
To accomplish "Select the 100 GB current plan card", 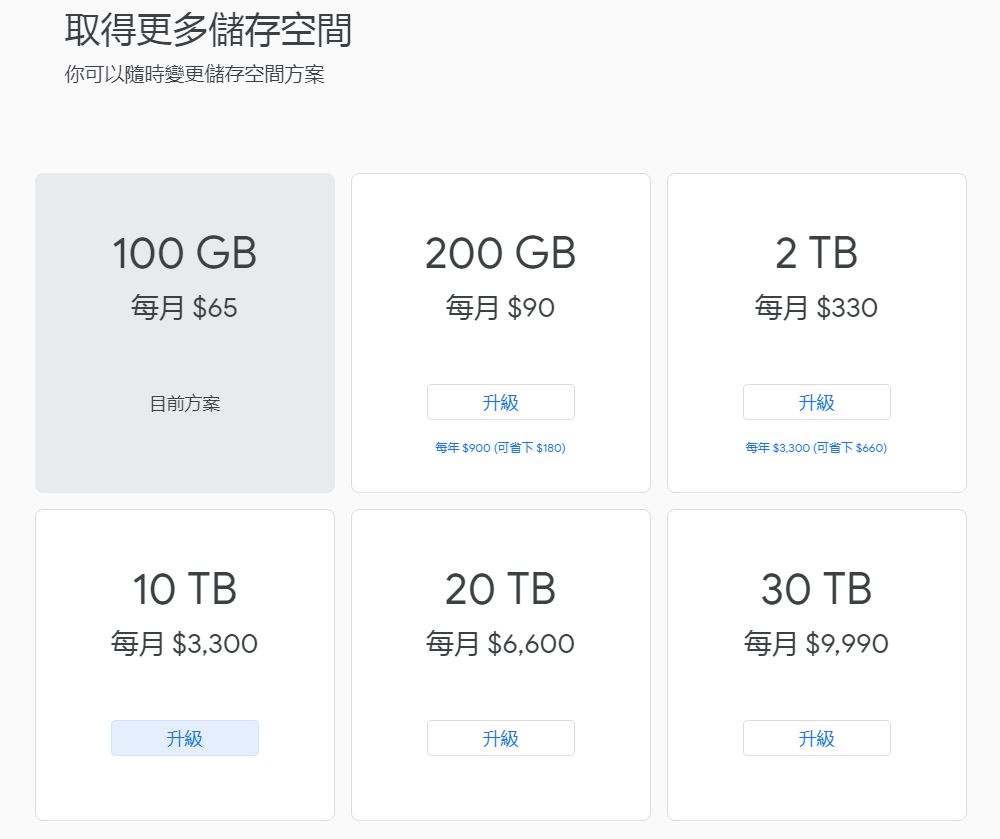I will point(184,332).
